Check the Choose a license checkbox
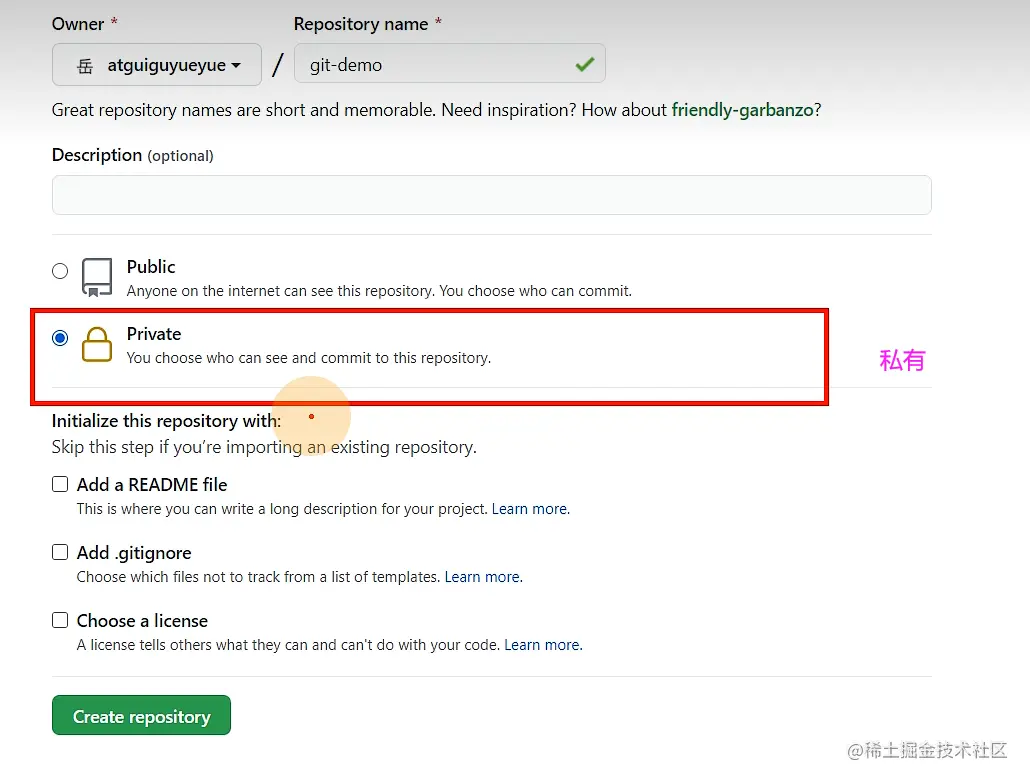The image size is (1030, 783). (60, 620)
